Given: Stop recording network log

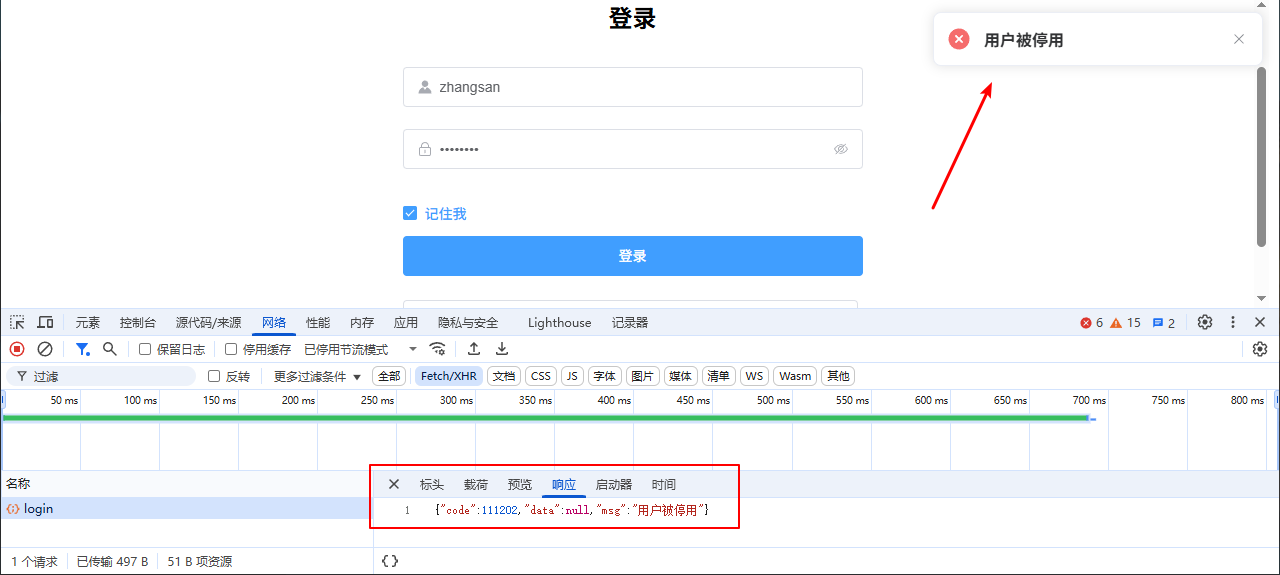Looking at the screenshot, I should pos(17,349).
